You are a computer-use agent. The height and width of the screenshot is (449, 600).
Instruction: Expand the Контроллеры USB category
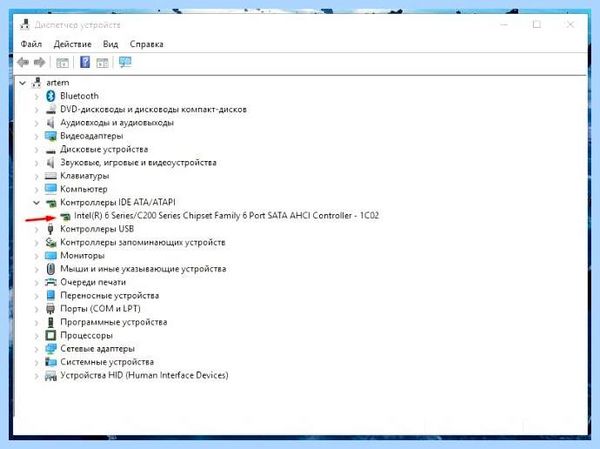tap(37, 229)
